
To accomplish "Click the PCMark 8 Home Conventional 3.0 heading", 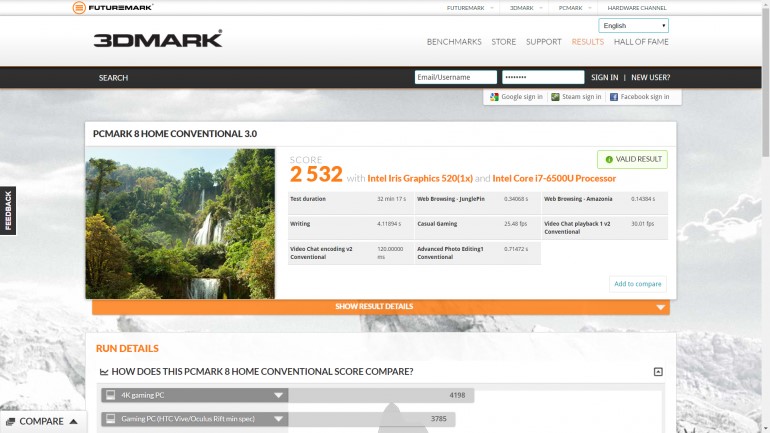I will tap(175, 134).
